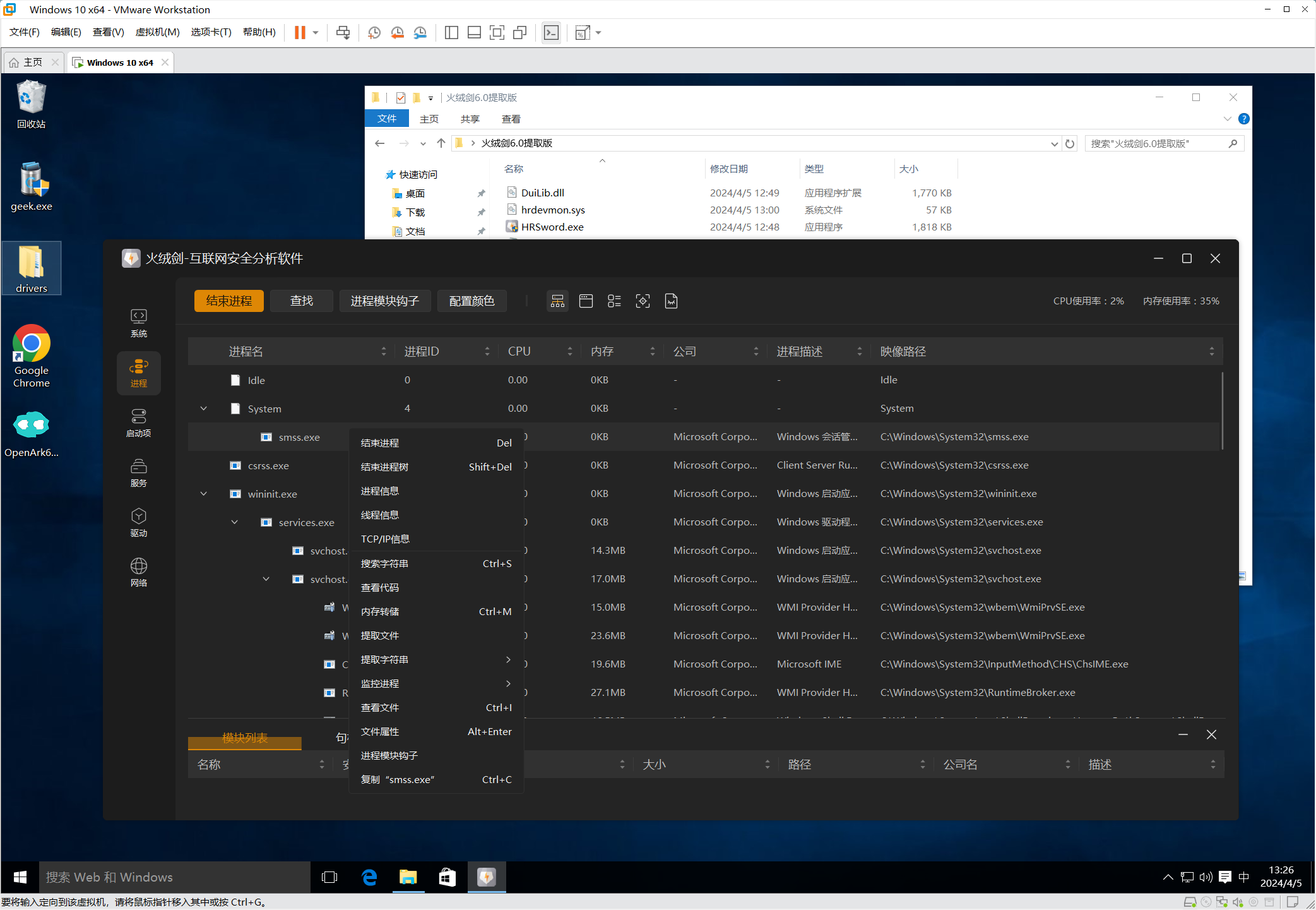Click the 查找 button
The height and width of the screenshot is (910, 1316).
(x=302, y=301)
